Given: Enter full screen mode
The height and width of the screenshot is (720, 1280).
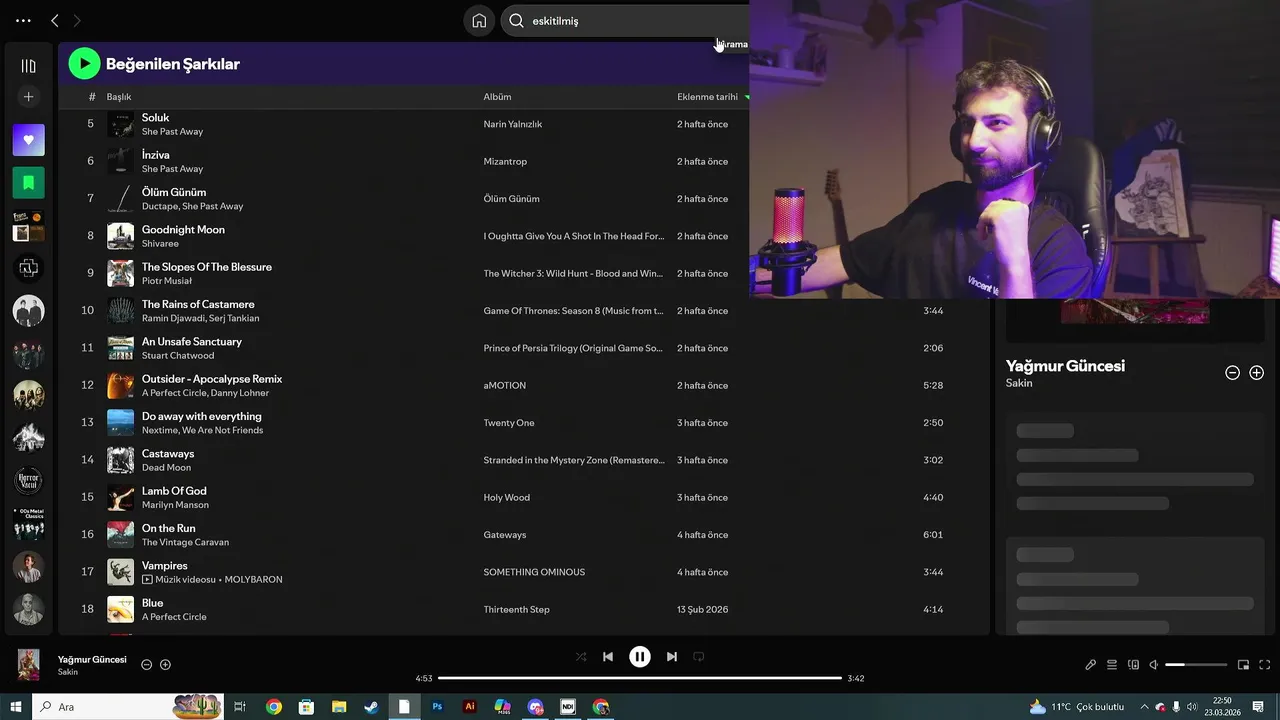Looking at the screenshot, I should coord(1265,665).
